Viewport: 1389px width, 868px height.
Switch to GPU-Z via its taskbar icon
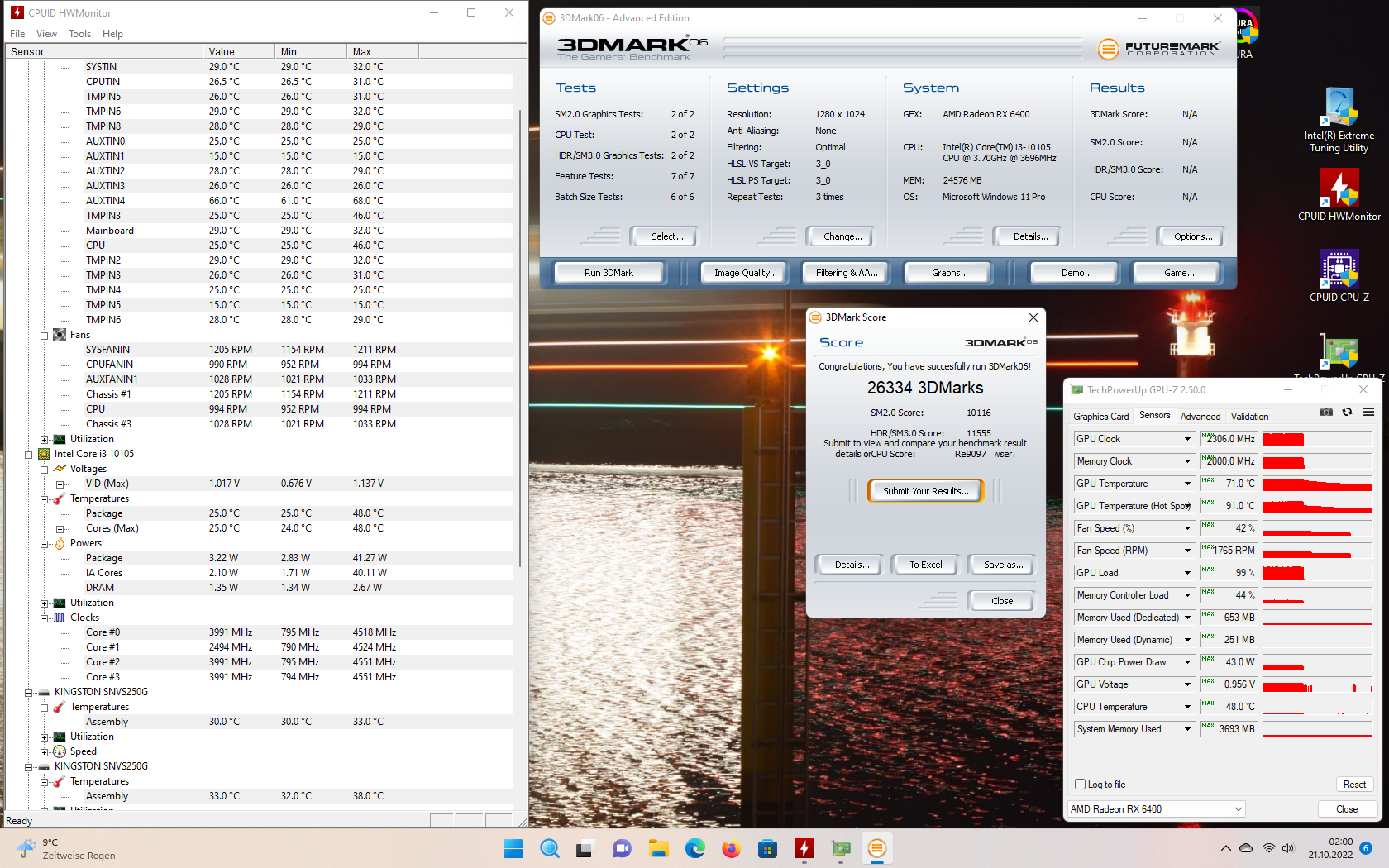click(x=841, y=848)
